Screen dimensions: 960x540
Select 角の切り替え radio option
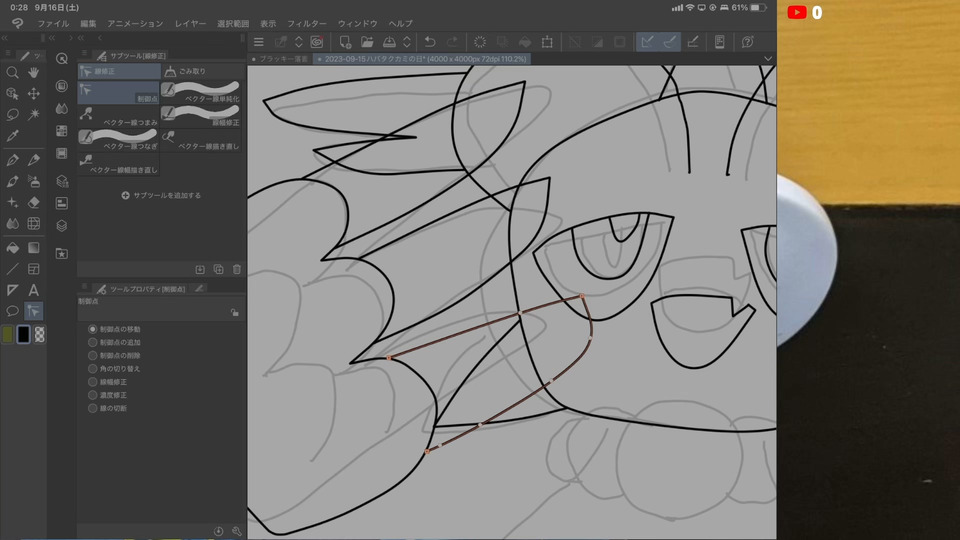tap(92, 369)
